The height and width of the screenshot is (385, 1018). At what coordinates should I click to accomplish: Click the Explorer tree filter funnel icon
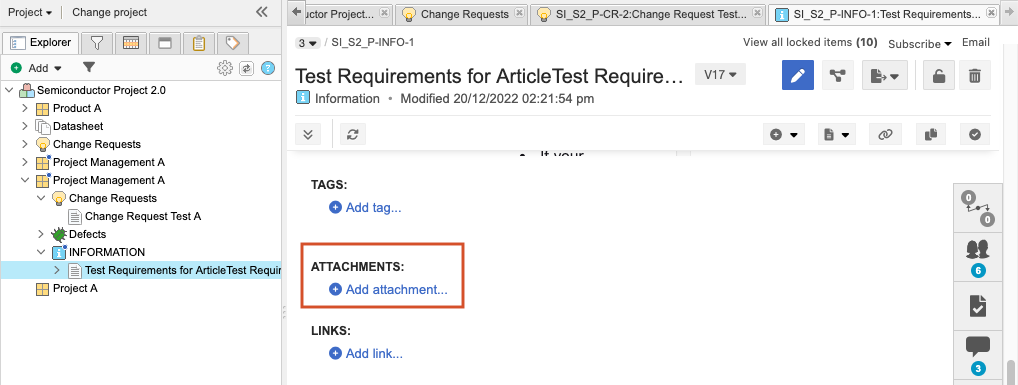coord(89,67)
